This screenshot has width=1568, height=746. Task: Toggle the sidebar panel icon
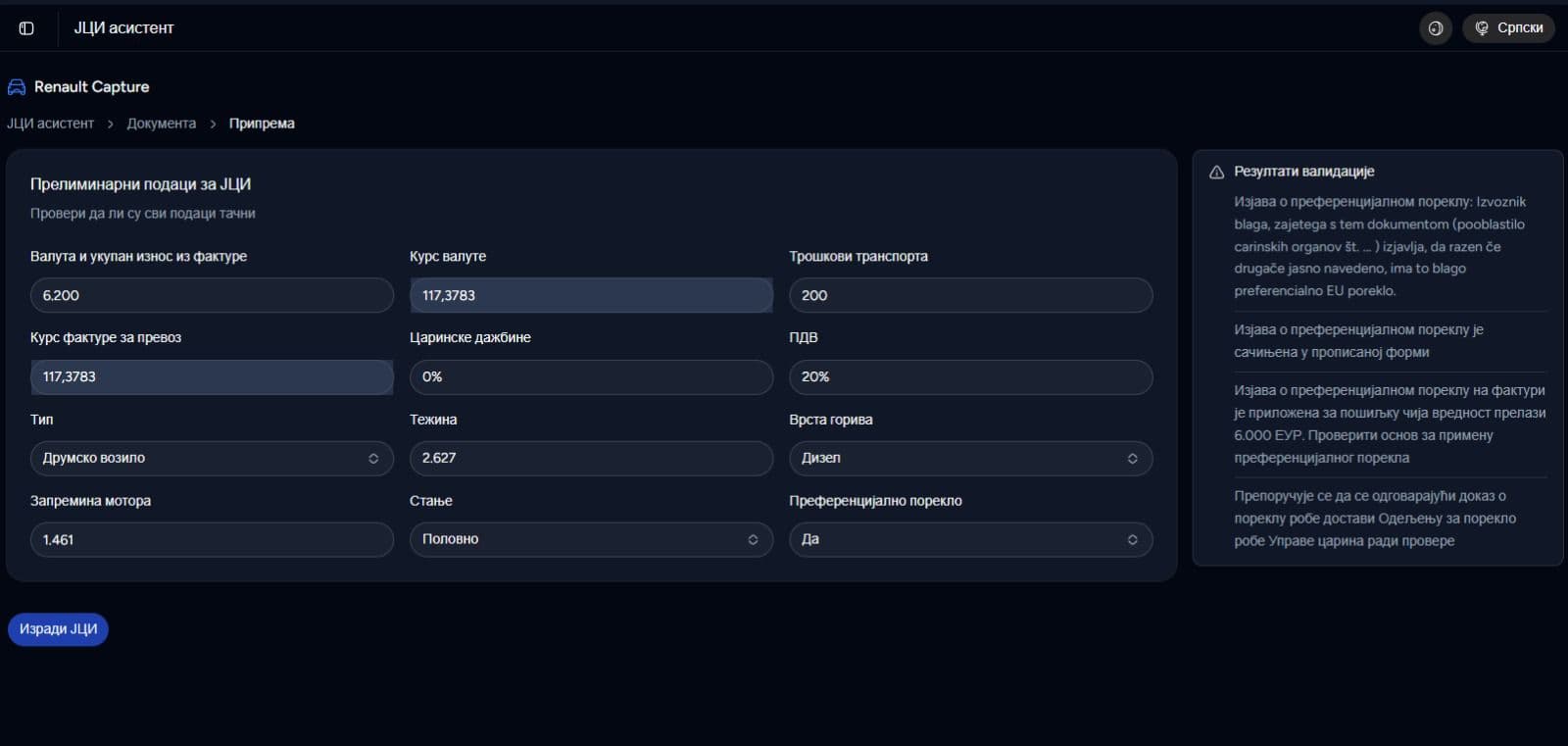(26, 28)
